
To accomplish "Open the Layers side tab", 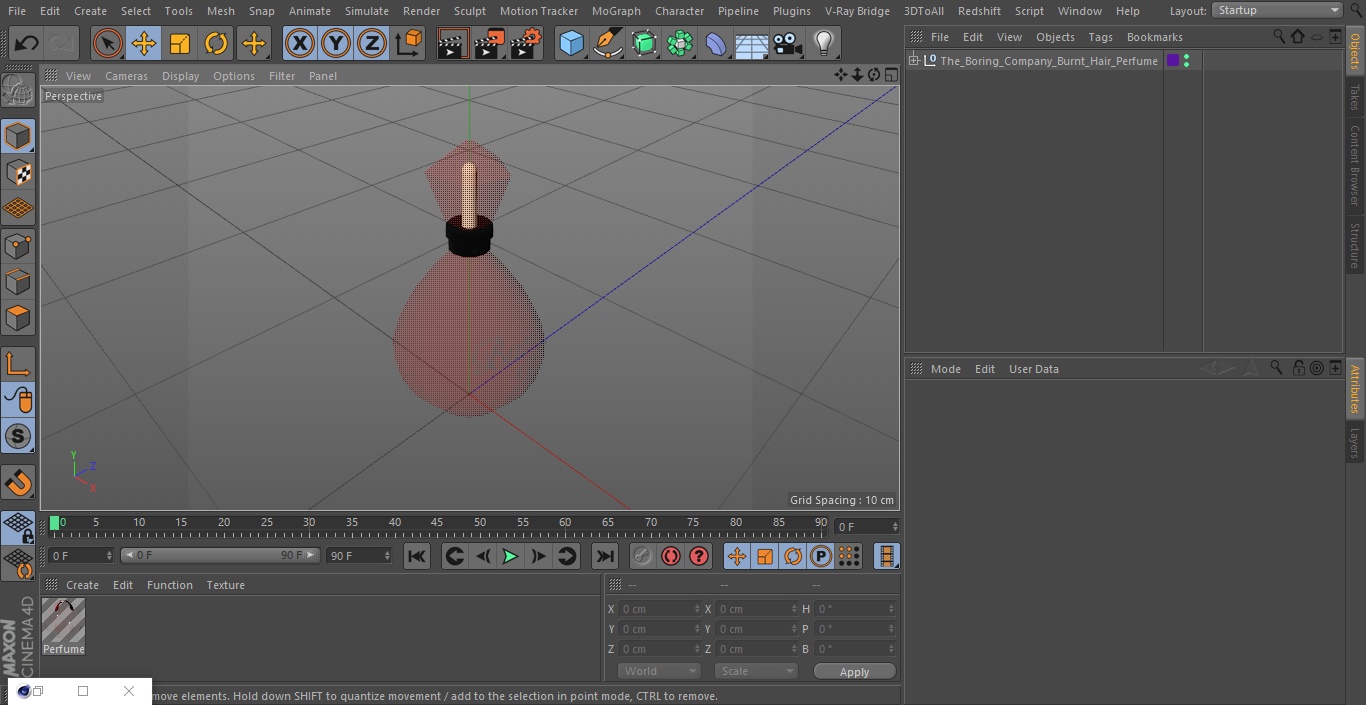I will point(1355,441).
